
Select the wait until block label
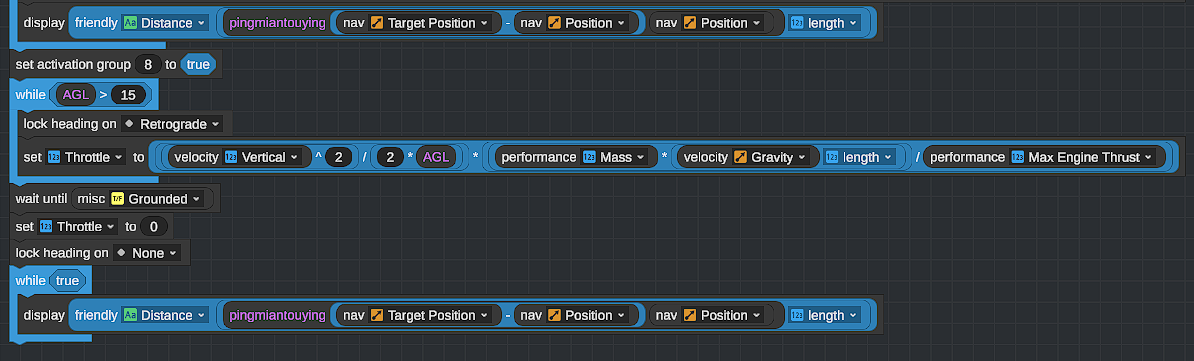(x=41, y=200)
